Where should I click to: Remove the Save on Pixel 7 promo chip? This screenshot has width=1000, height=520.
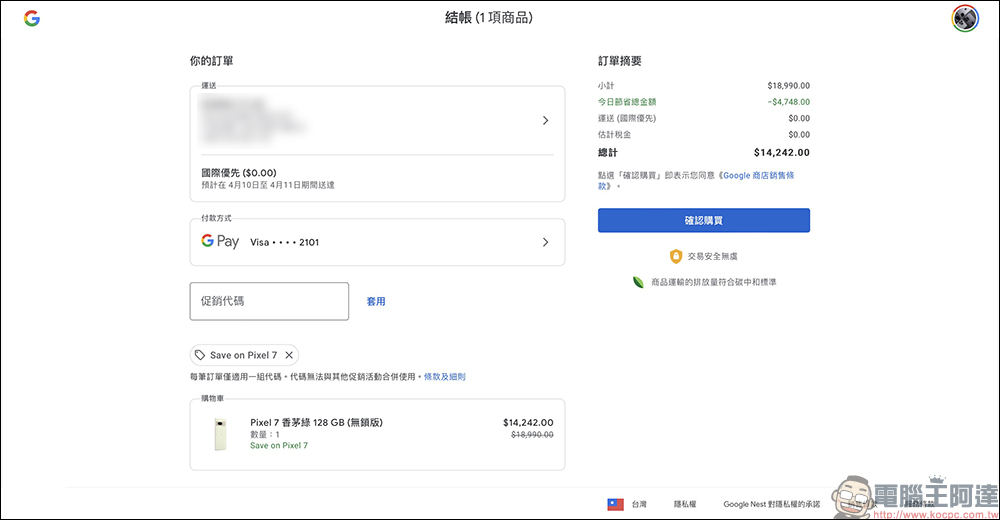(289, 355)
